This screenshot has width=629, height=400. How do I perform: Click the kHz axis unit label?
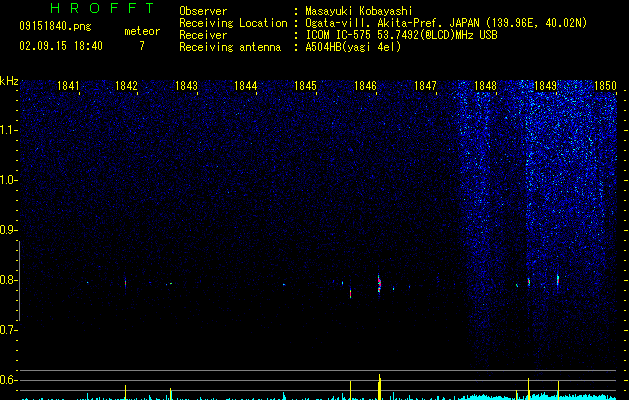pyautogui.click(x=9, y=81)
